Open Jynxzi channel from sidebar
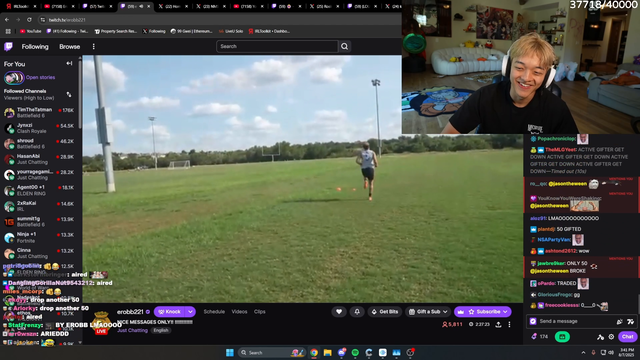 coord(39,128)
